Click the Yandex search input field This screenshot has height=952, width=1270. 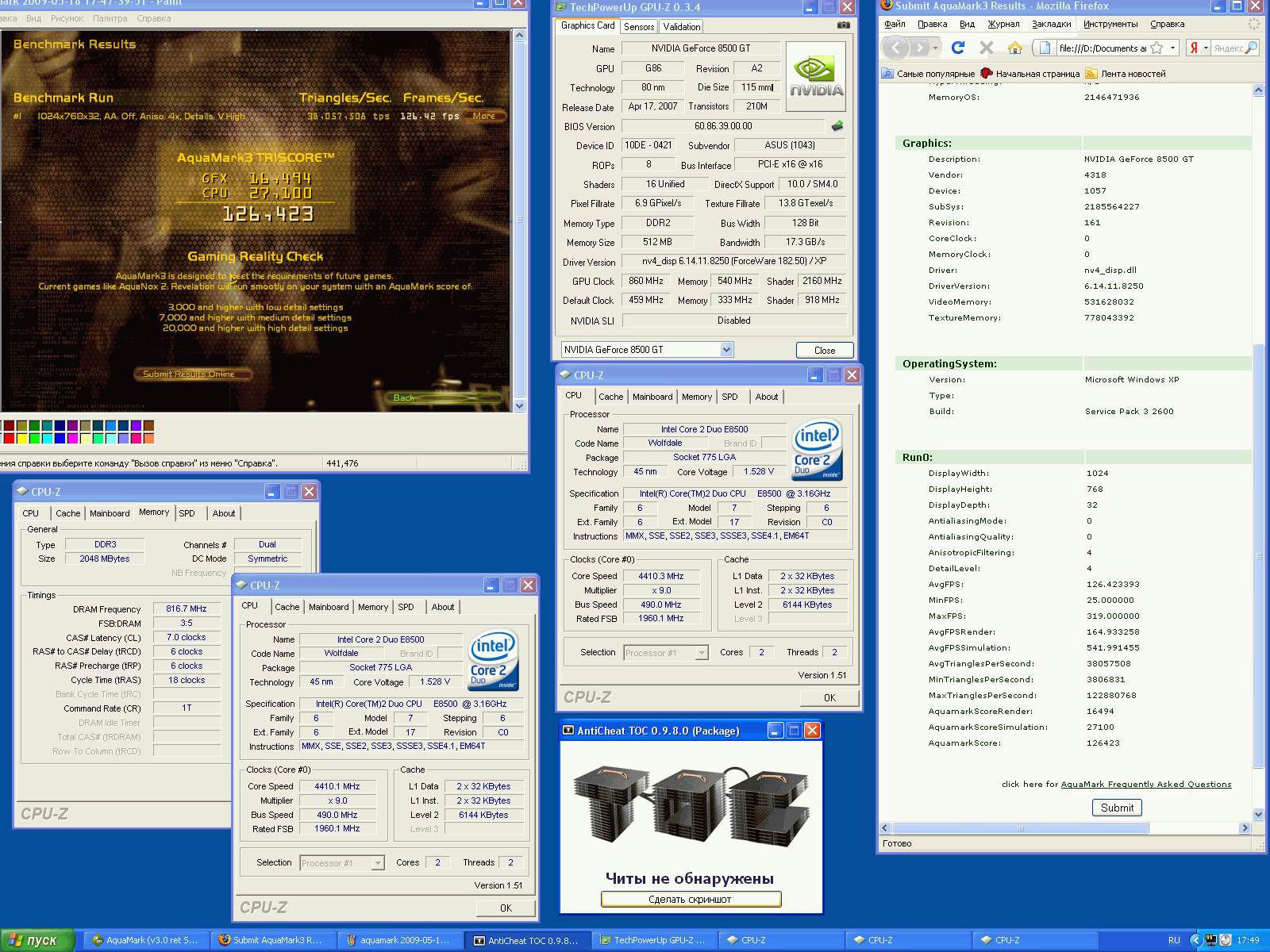[x=1228, y=48]
